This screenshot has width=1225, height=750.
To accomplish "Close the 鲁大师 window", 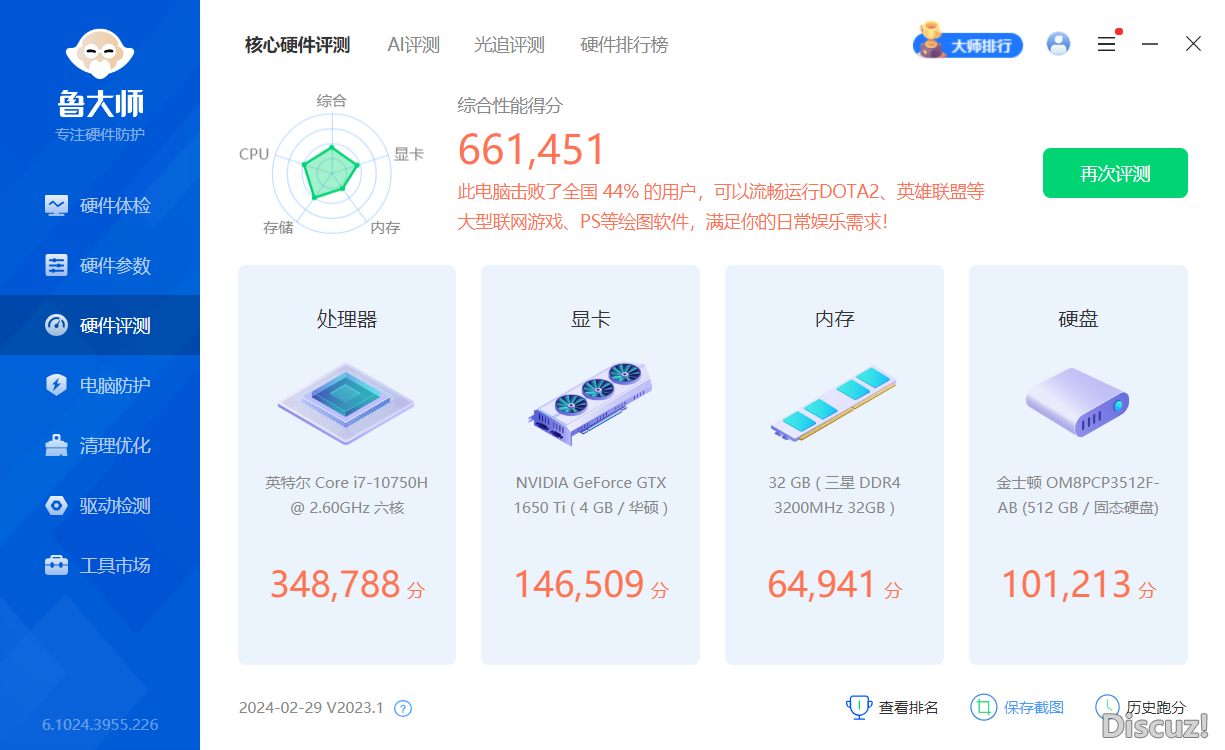I will [1193, 44].
